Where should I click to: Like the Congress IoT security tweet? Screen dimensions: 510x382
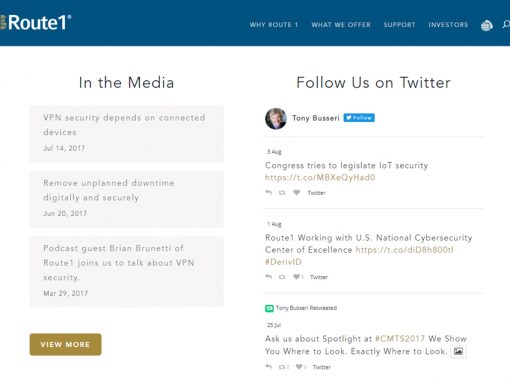click(x=296, y=192)
